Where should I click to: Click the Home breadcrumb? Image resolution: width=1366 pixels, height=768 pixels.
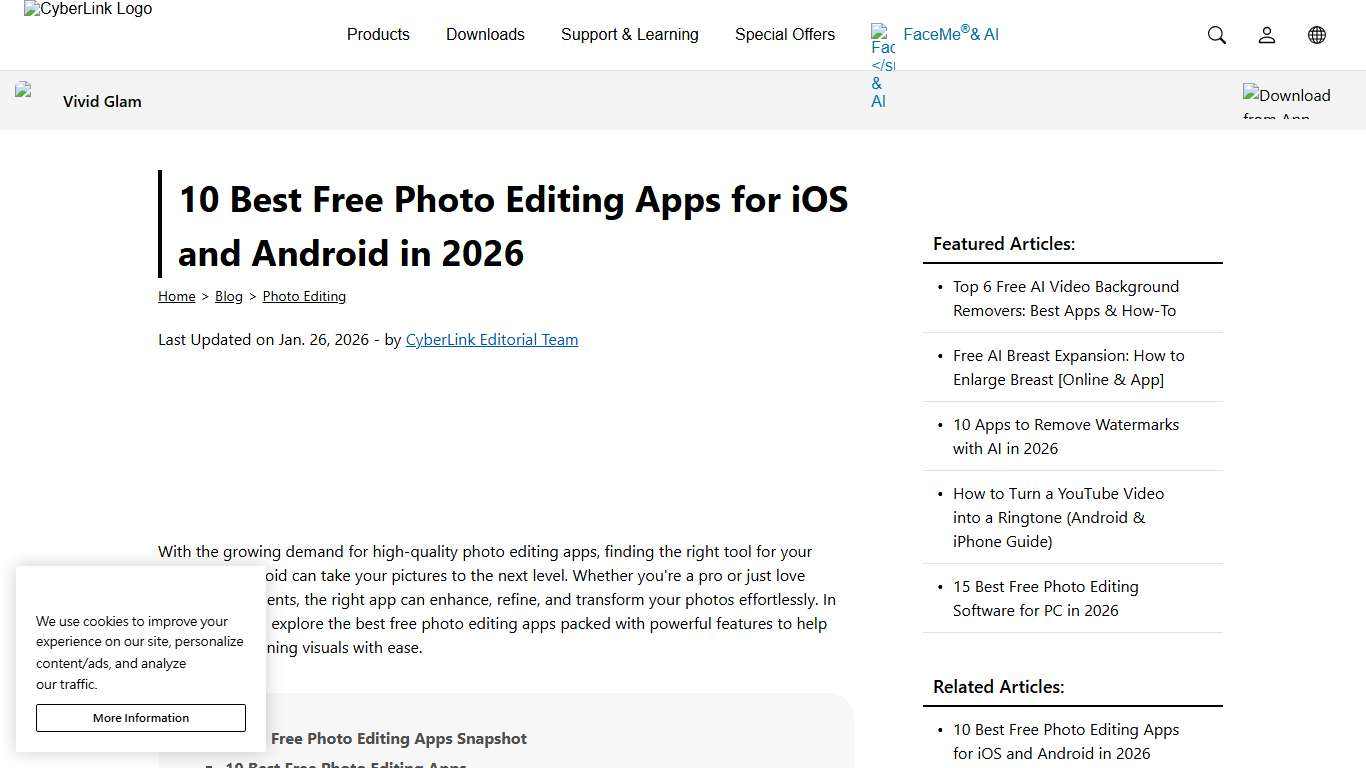click(x=176, y=296)
